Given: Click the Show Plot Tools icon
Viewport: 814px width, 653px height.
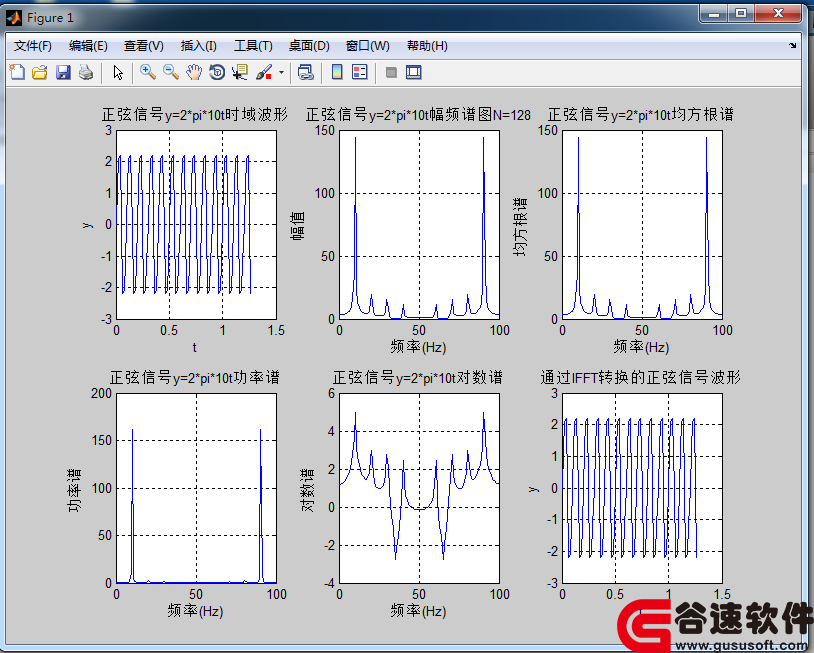Looking at the screenshot, I should (x=414, y=72).
